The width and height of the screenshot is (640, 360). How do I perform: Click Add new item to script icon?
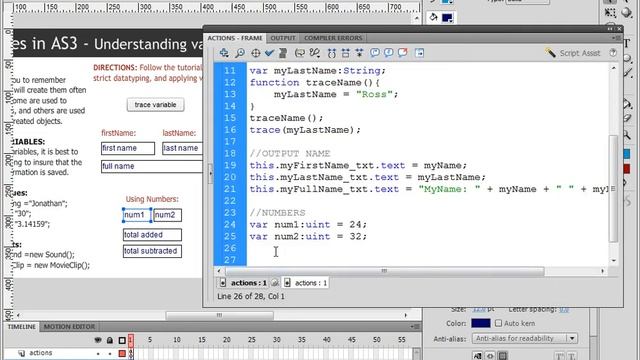pyautogui.click(x=224, y=53)
